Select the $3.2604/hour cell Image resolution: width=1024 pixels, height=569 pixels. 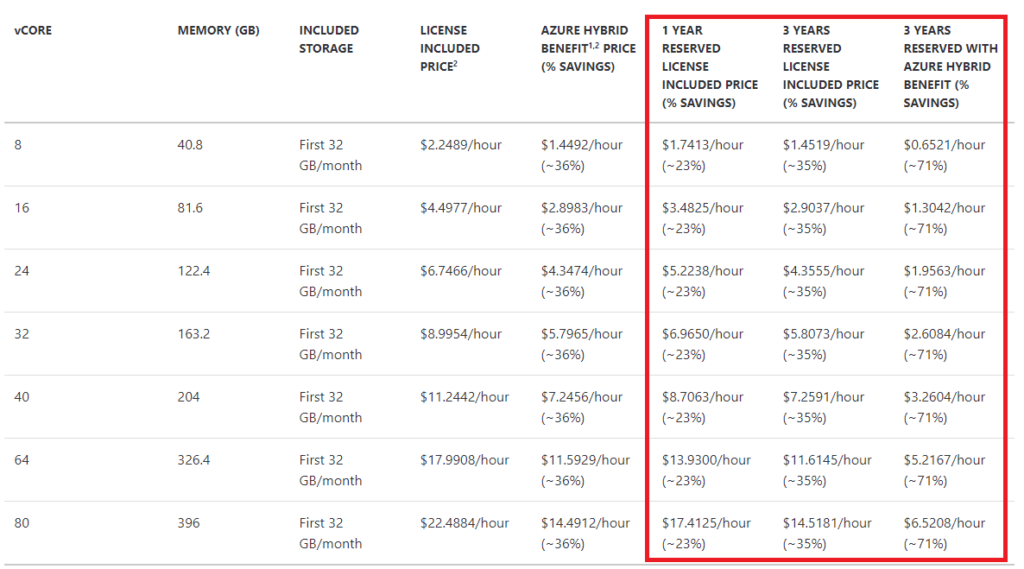coord(945,397)
